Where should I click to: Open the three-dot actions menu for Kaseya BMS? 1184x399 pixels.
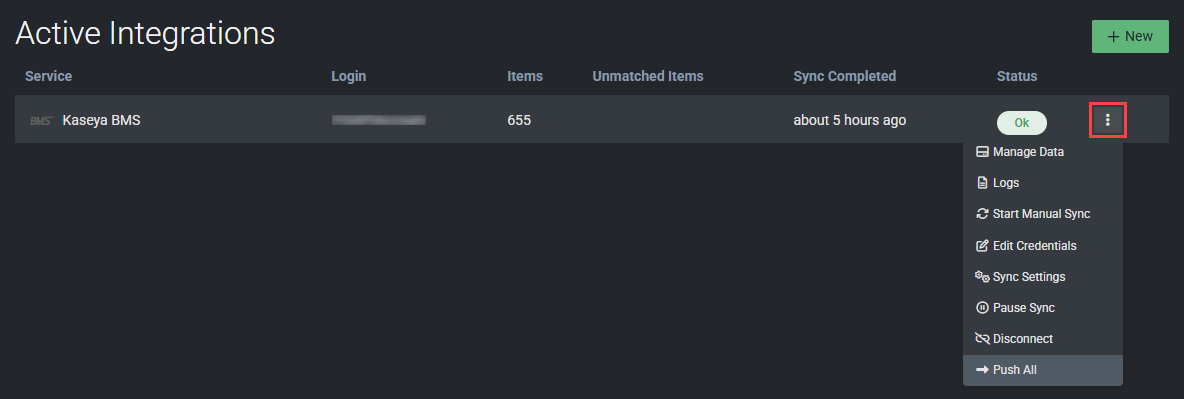1108,120
